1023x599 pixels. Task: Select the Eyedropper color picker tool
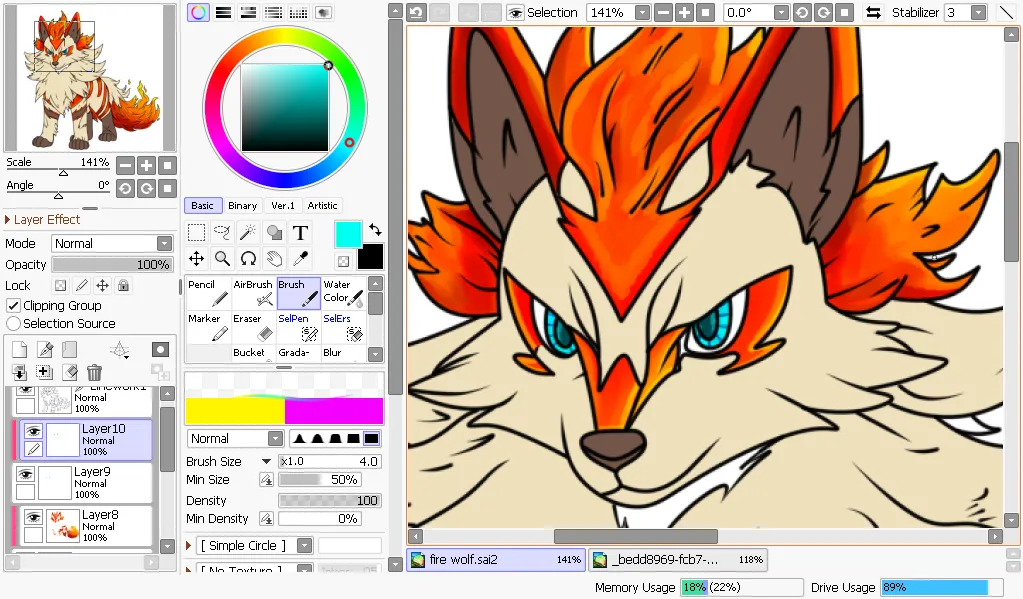point(300,258)
